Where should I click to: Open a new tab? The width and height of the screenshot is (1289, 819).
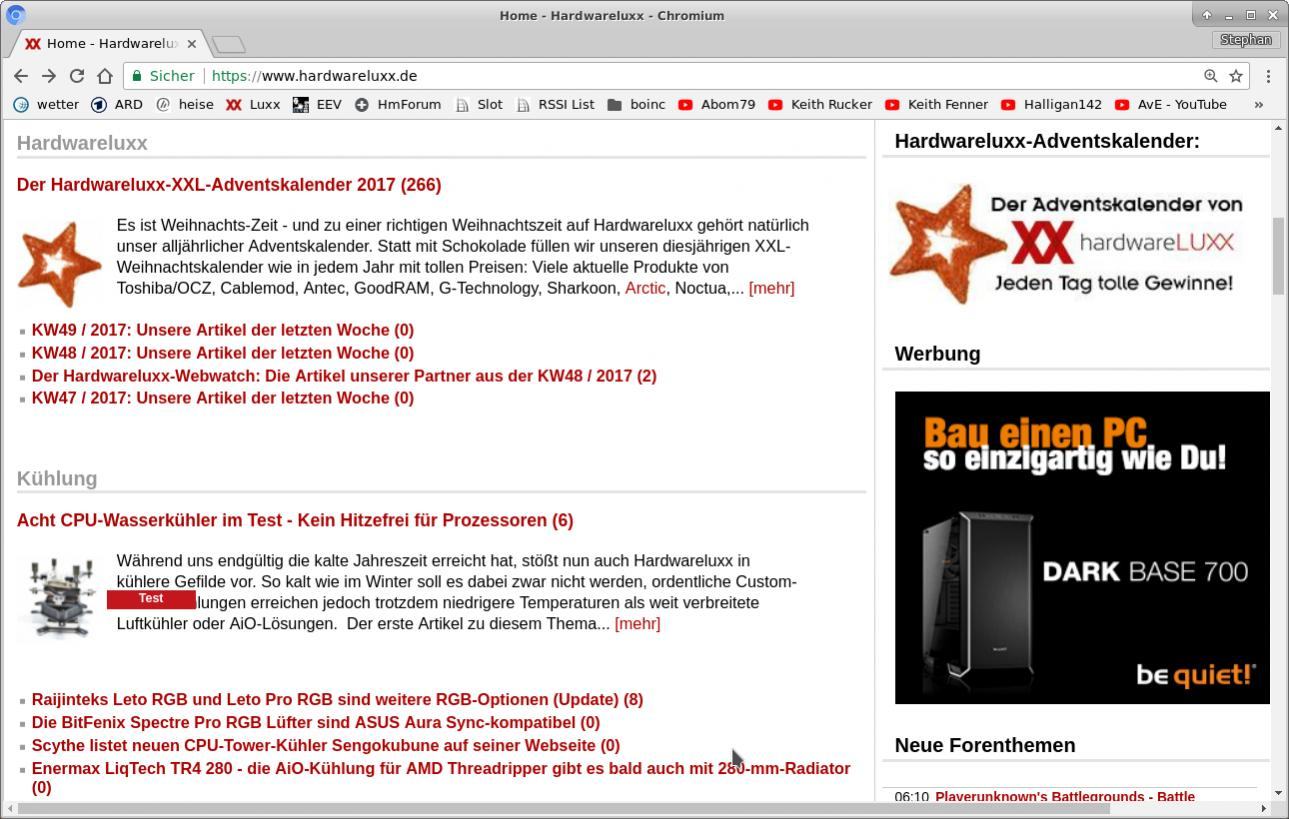[x=229, y=44]
